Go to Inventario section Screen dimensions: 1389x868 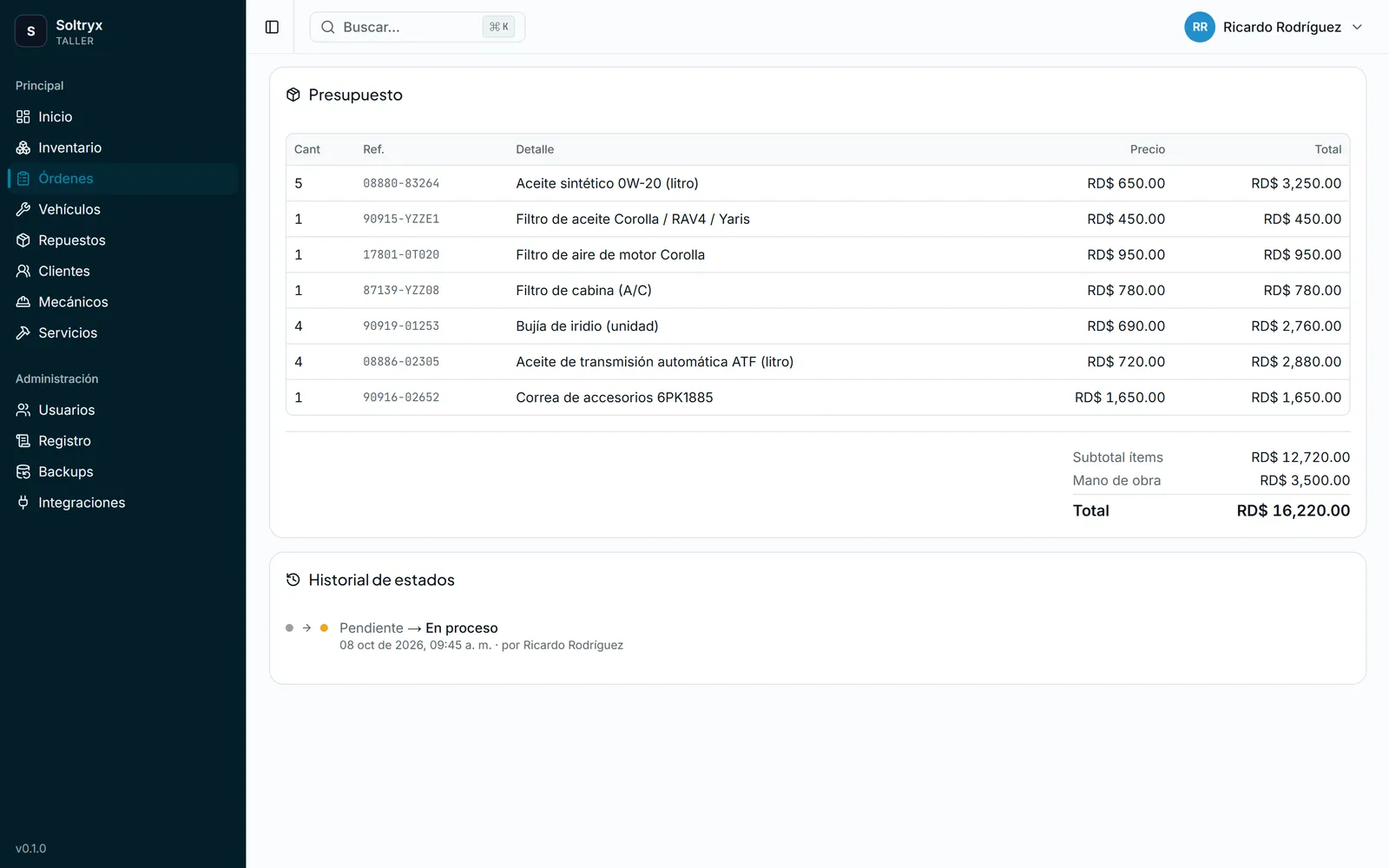[x=122, y=148]
